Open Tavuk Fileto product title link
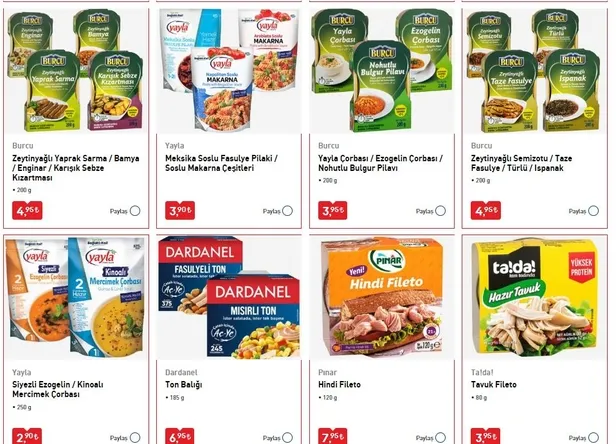The width and height of the screenshot is (616, 444). 494,385
